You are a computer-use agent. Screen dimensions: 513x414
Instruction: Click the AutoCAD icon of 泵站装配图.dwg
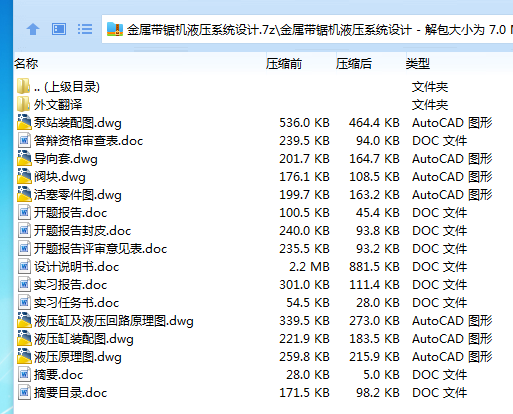click(x=24, y=122)
